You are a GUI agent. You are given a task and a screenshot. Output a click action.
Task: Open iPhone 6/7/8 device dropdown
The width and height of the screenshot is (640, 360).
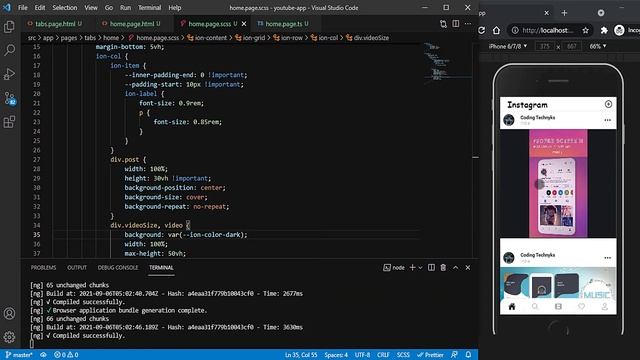click(x=508, y=46)
